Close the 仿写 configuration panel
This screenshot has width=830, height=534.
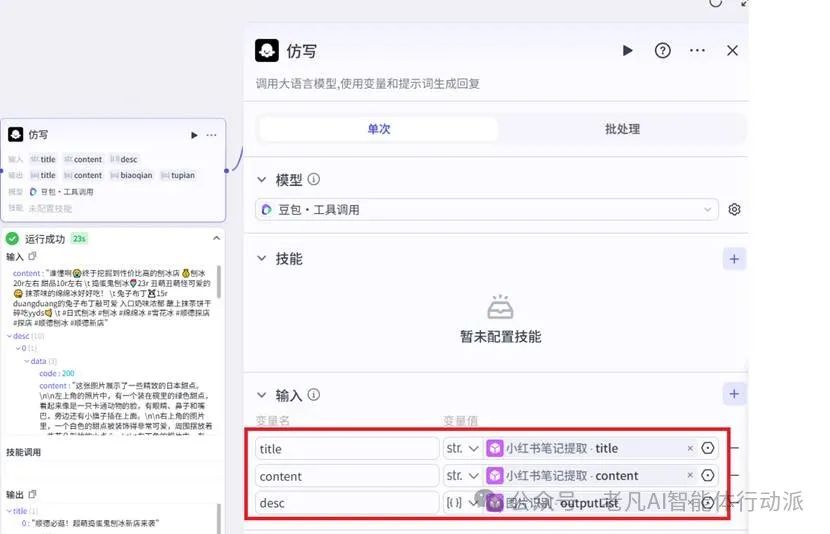pyautogui.click(x=733, y=51)
